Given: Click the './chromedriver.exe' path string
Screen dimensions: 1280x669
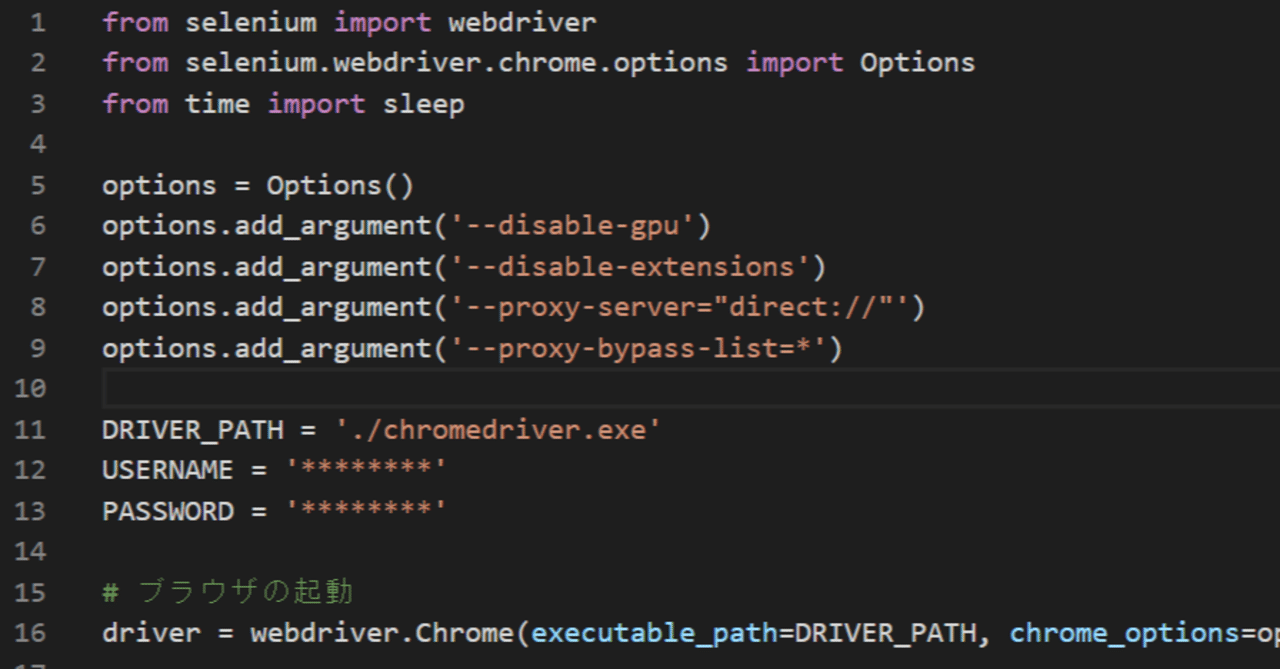Looking at the screenshot, I should click(x=498, y=430).
